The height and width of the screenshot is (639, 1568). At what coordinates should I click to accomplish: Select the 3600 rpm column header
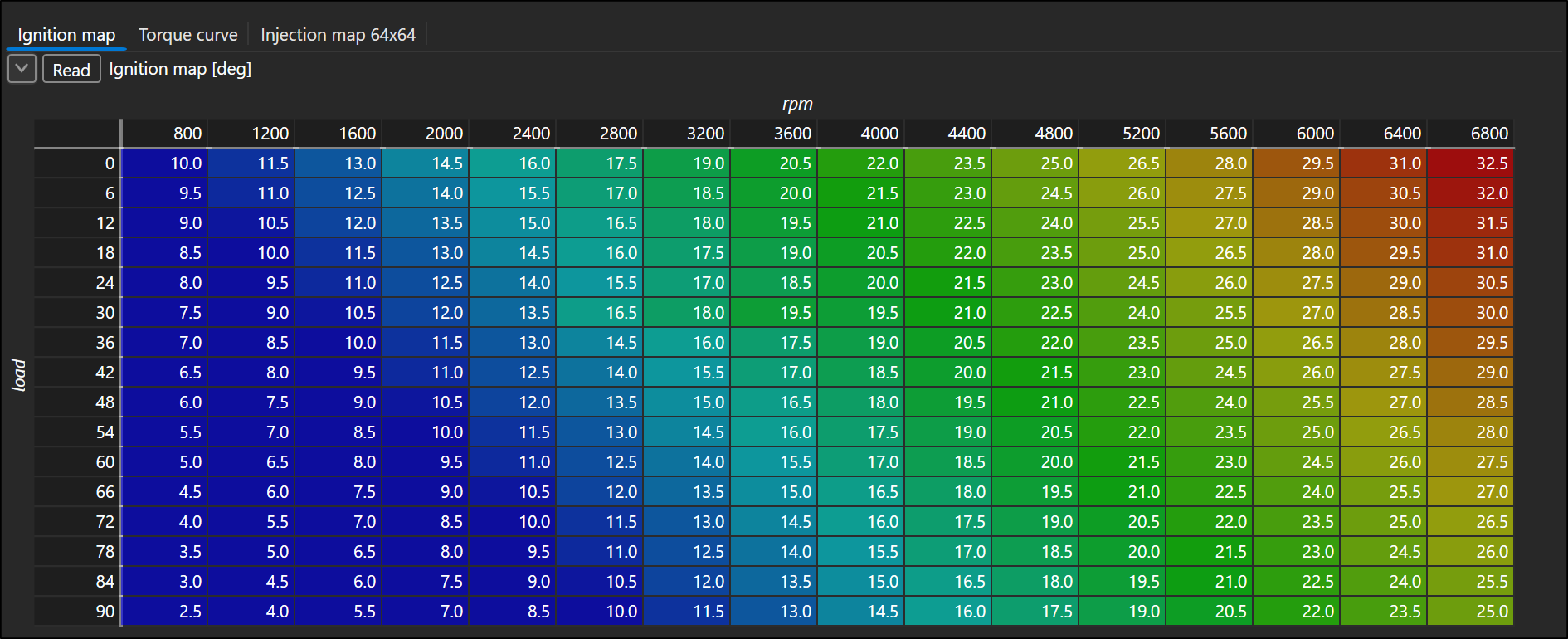pos(774,133)
